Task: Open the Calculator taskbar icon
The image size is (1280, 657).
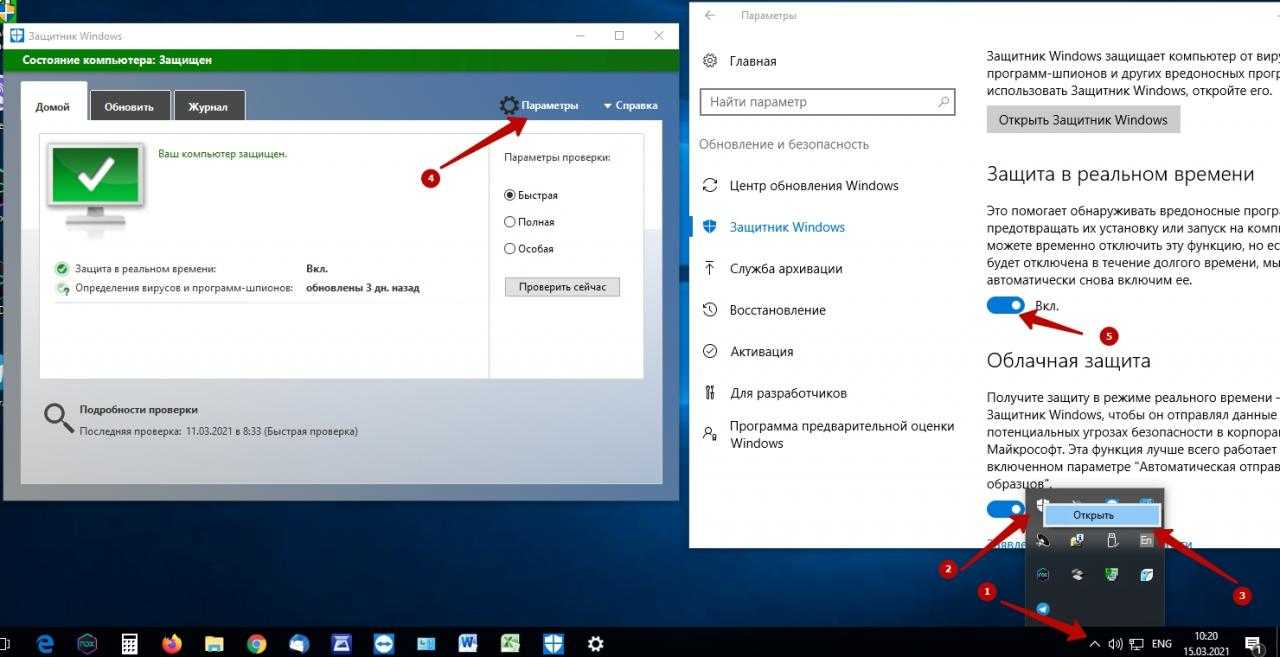Action: [129, 643]
